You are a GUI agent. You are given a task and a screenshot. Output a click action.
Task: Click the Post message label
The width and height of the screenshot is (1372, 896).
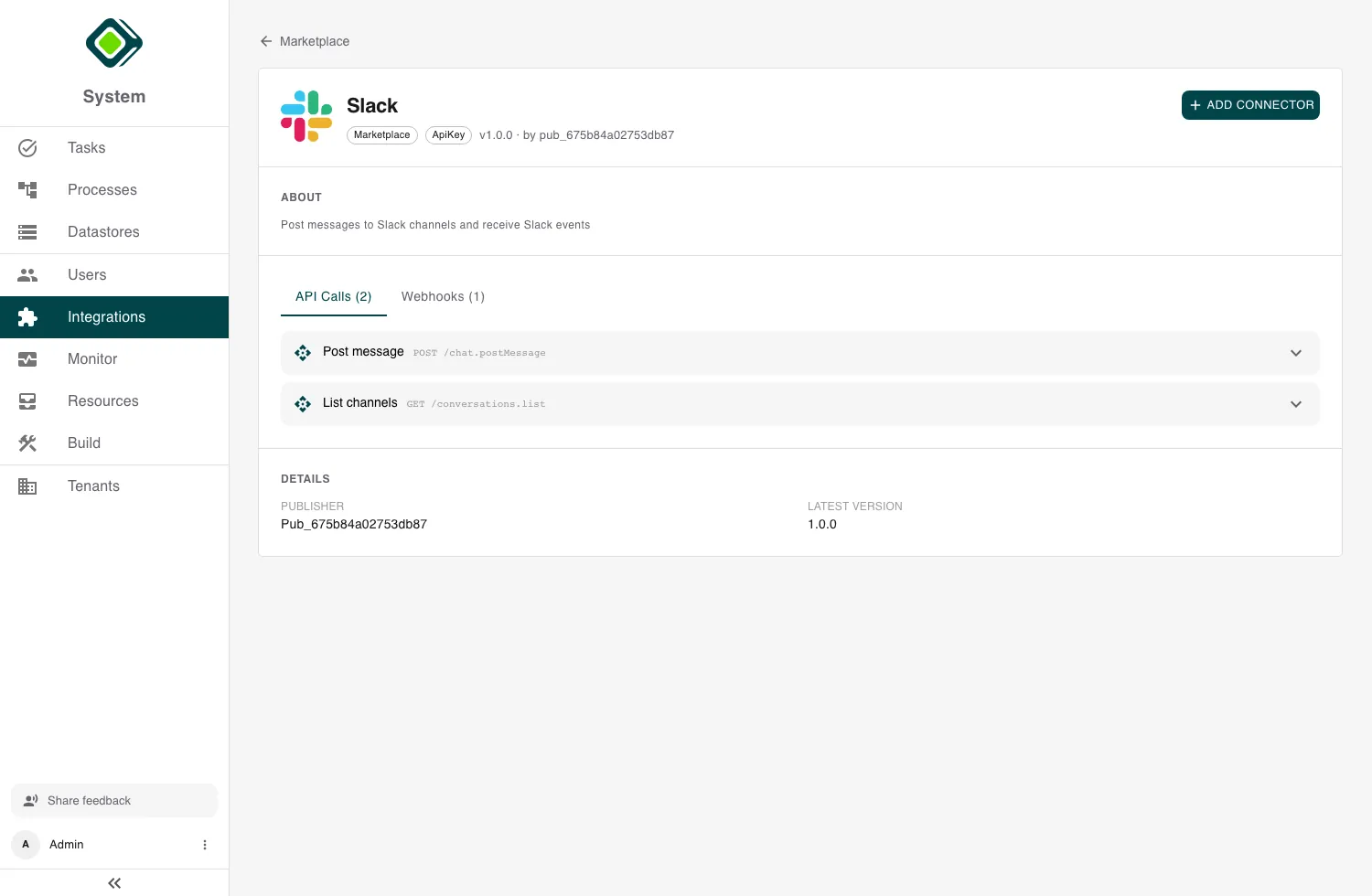pos(363,352)
